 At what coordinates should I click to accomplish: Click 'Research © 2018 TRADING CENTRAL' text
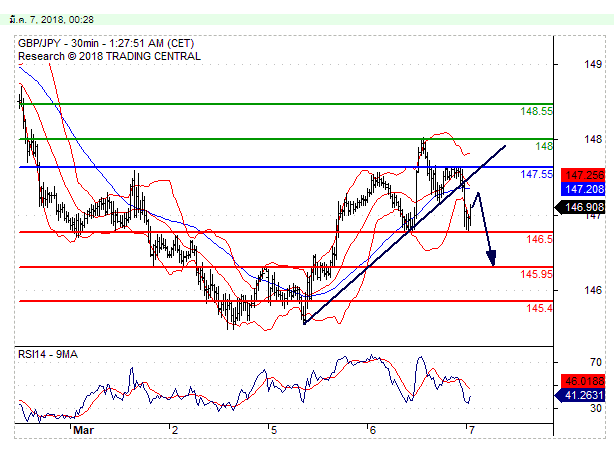[x=109, y=56]
